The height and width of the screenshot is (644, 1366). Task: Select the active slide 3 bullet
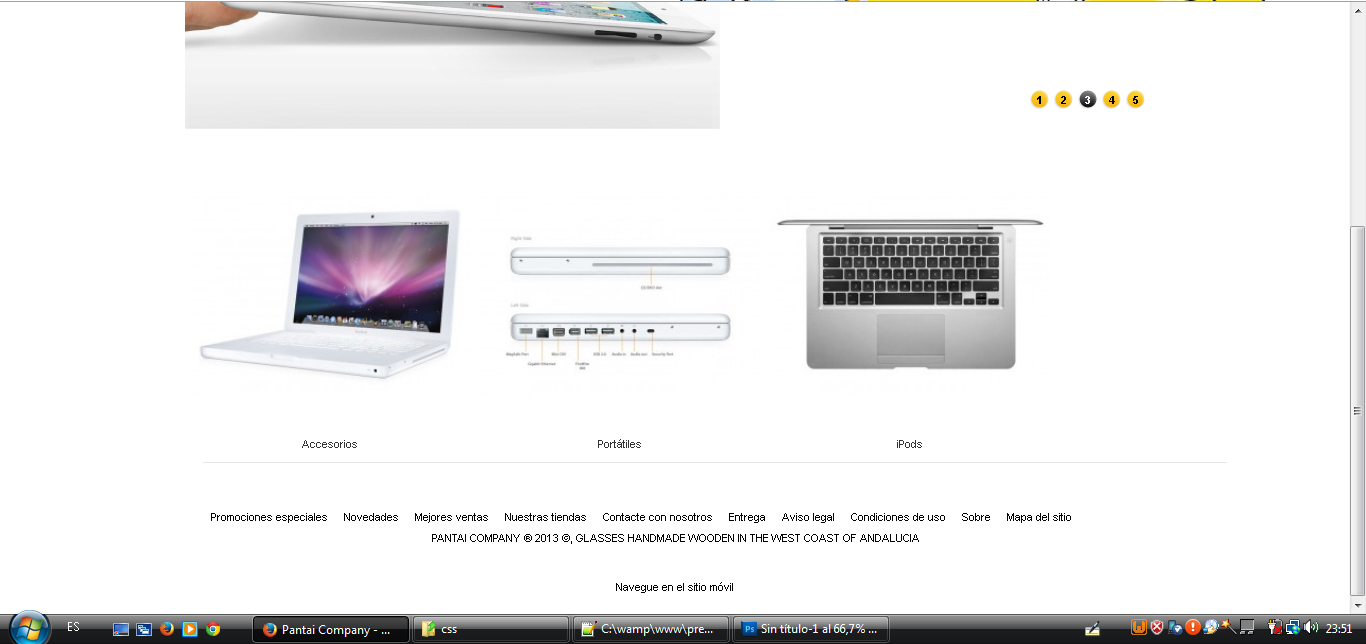1087,100
